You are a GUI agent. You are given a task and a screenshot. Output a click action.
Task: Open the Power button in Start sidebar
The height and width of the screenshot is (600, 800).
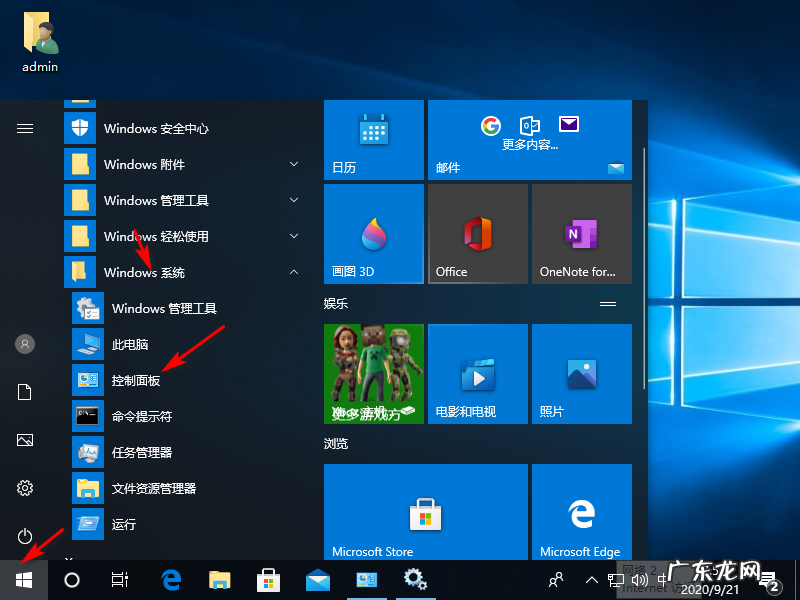click(24, 536)
